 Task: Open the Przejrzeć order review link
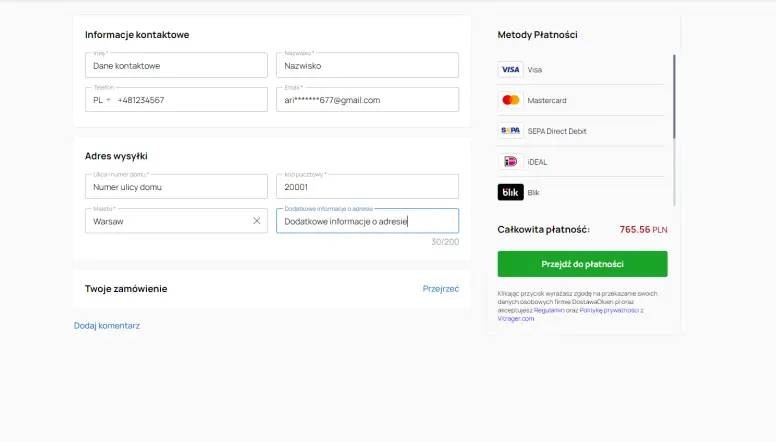(x=440, y=289)
